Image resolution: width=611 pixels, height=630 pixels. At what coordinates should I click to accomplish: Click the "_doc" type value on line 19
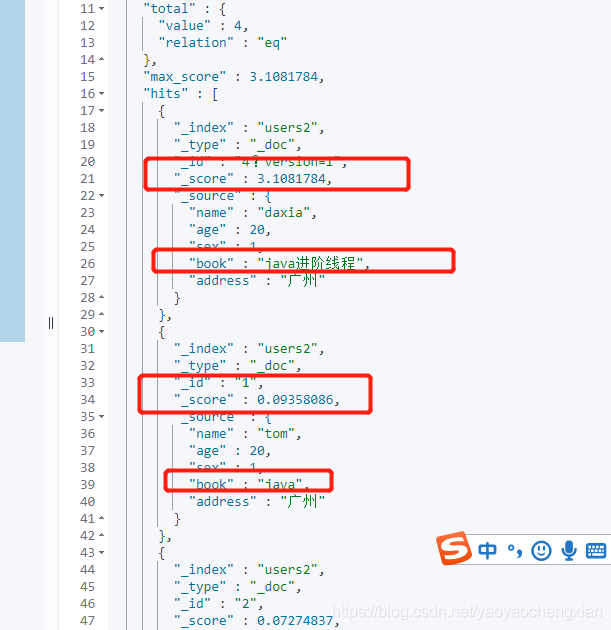[x=272, y=145]
